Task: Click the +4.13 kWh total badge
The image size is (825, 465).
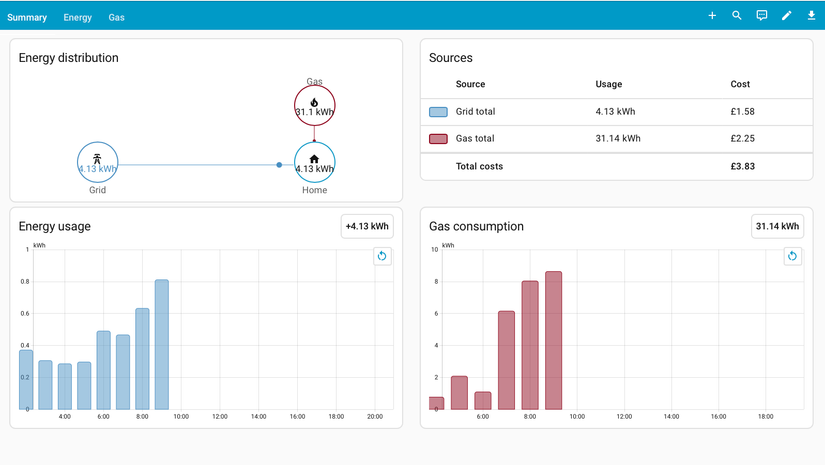Action: 367,226
